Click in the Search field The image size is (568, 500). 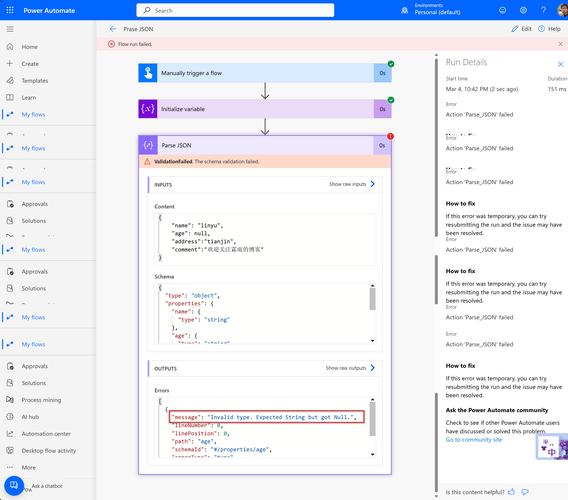coord(235,10)
